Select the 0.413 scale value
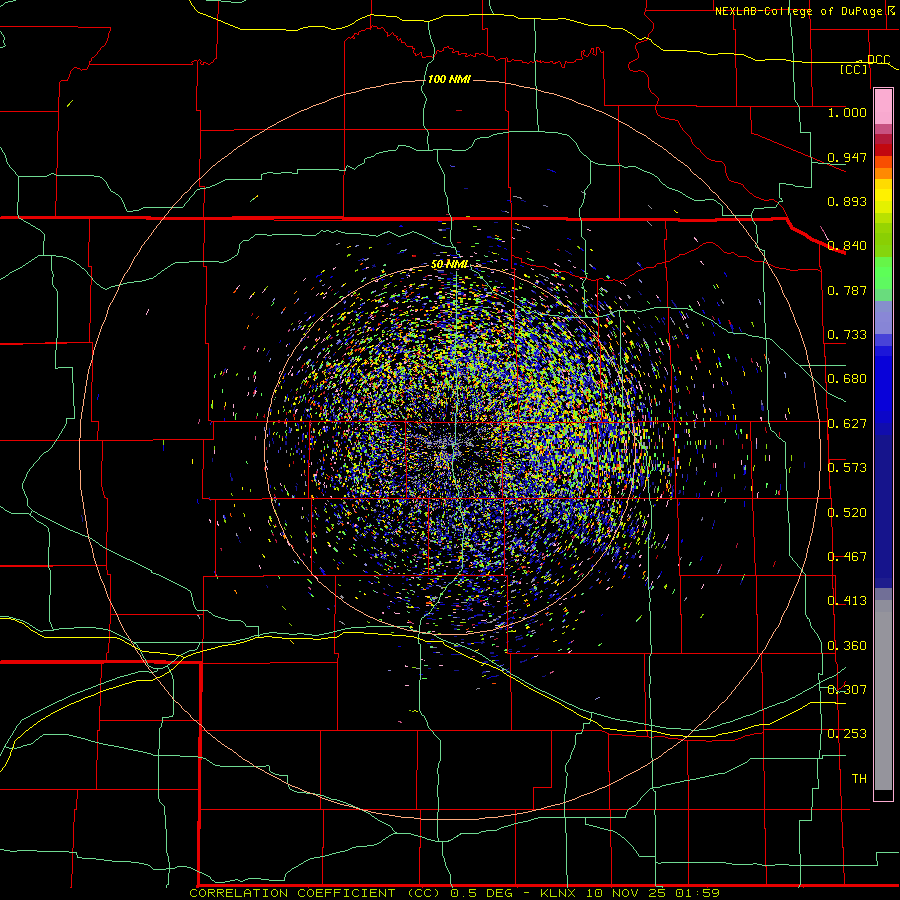 click(x=847, y=600)
